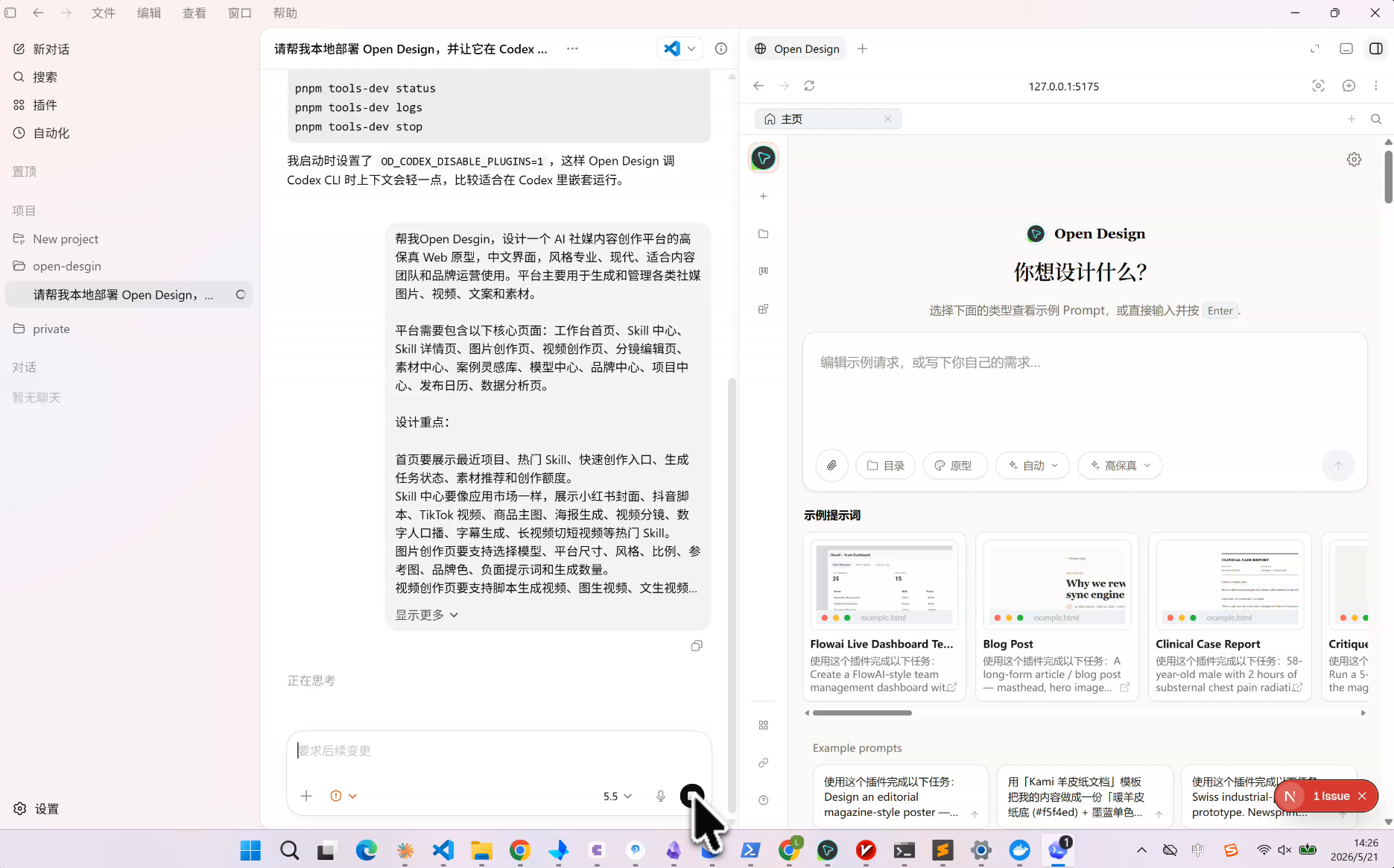
Task: Submit the prompt with the up-arrow button
Action: pos(1338,465)
